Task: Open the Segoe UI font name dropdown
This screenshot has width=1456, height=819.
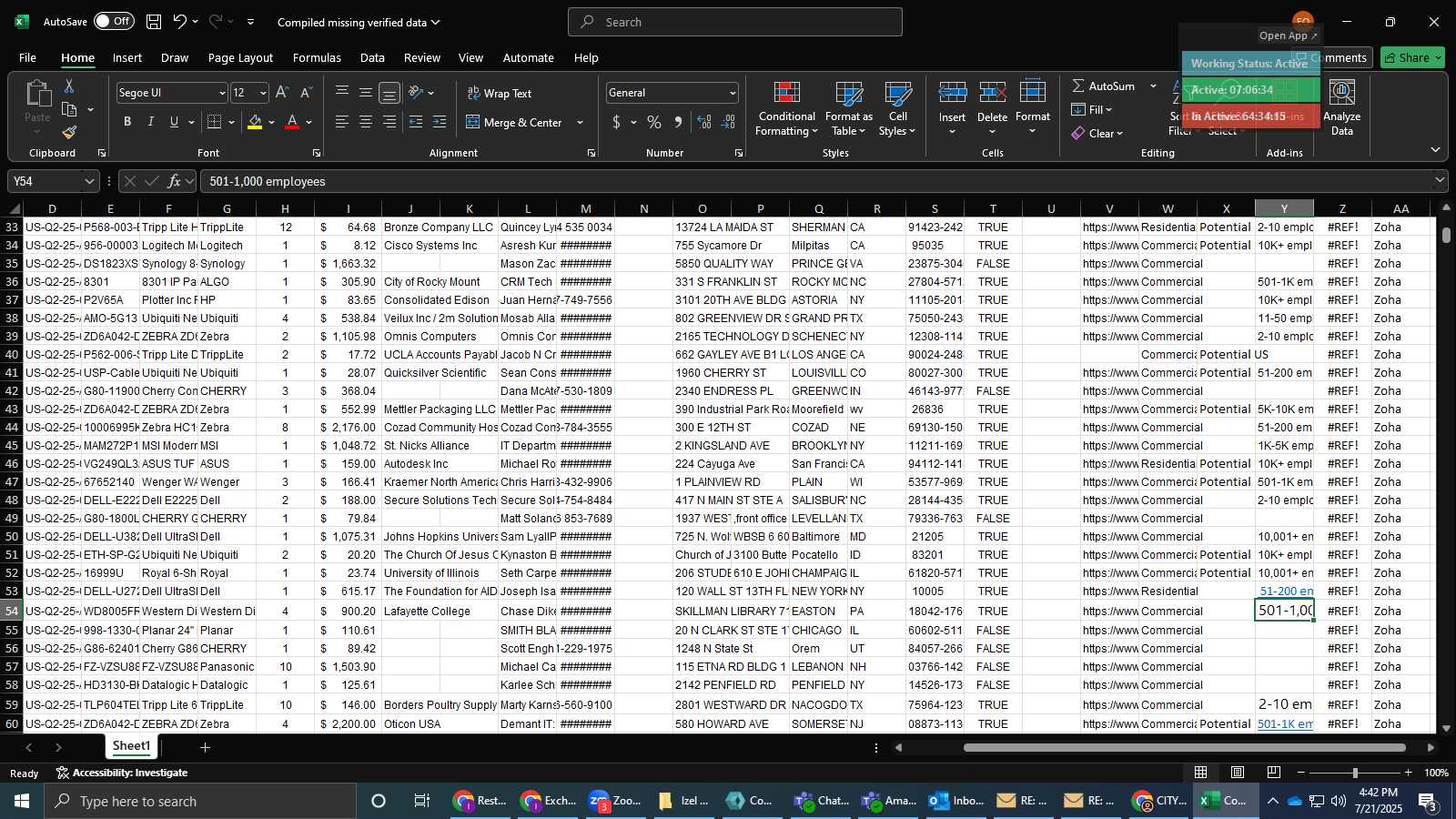Action: click(221, 93)
